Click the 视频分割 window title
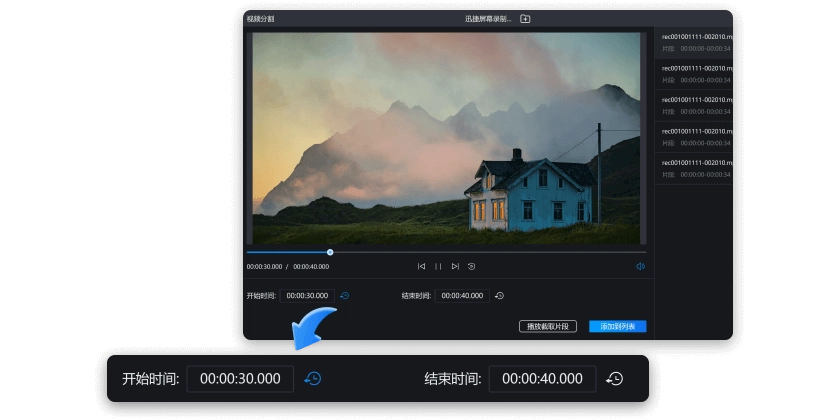The width and height of the screenshot is (840, 420). (x=260, y=19)
